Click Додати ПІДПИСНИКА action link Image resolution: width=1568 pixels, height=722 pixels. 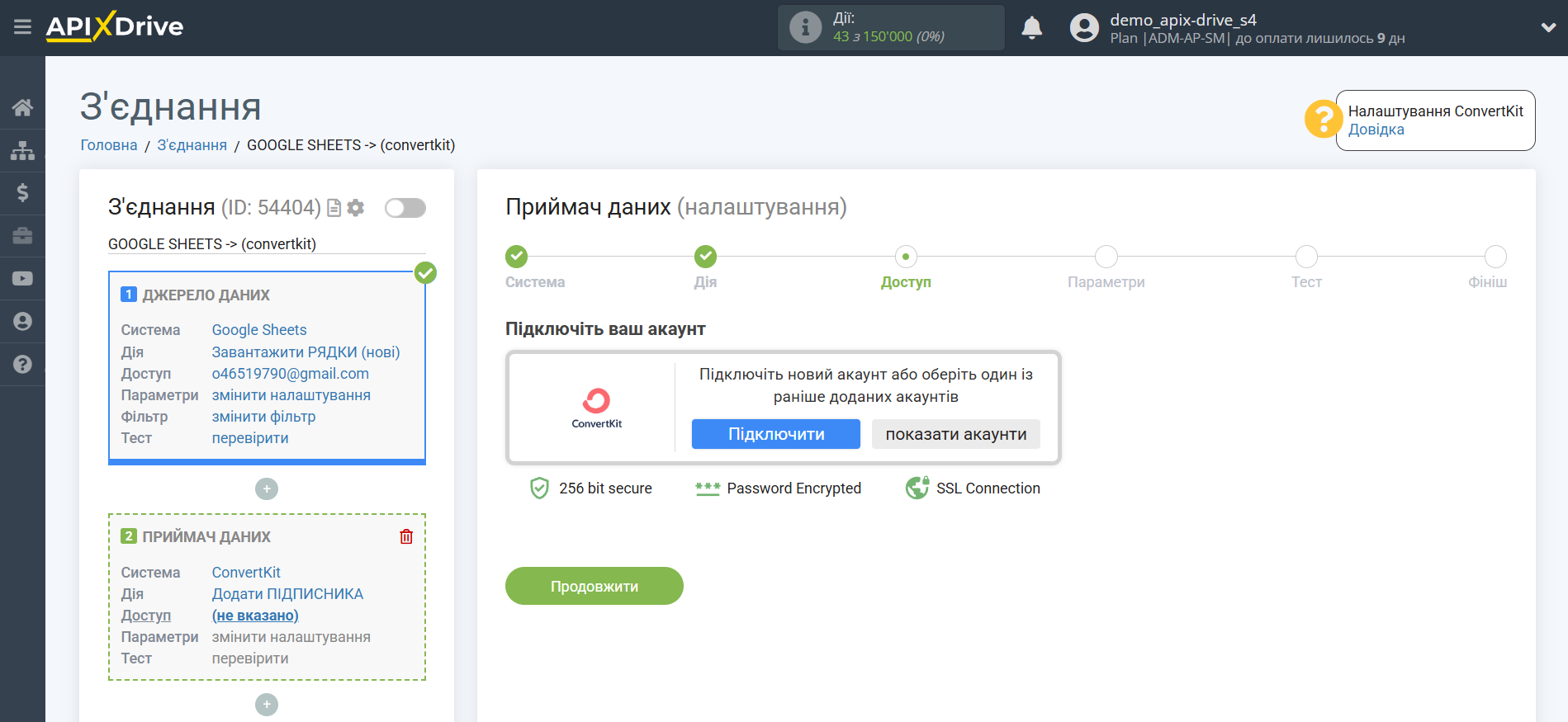(287, 594)
